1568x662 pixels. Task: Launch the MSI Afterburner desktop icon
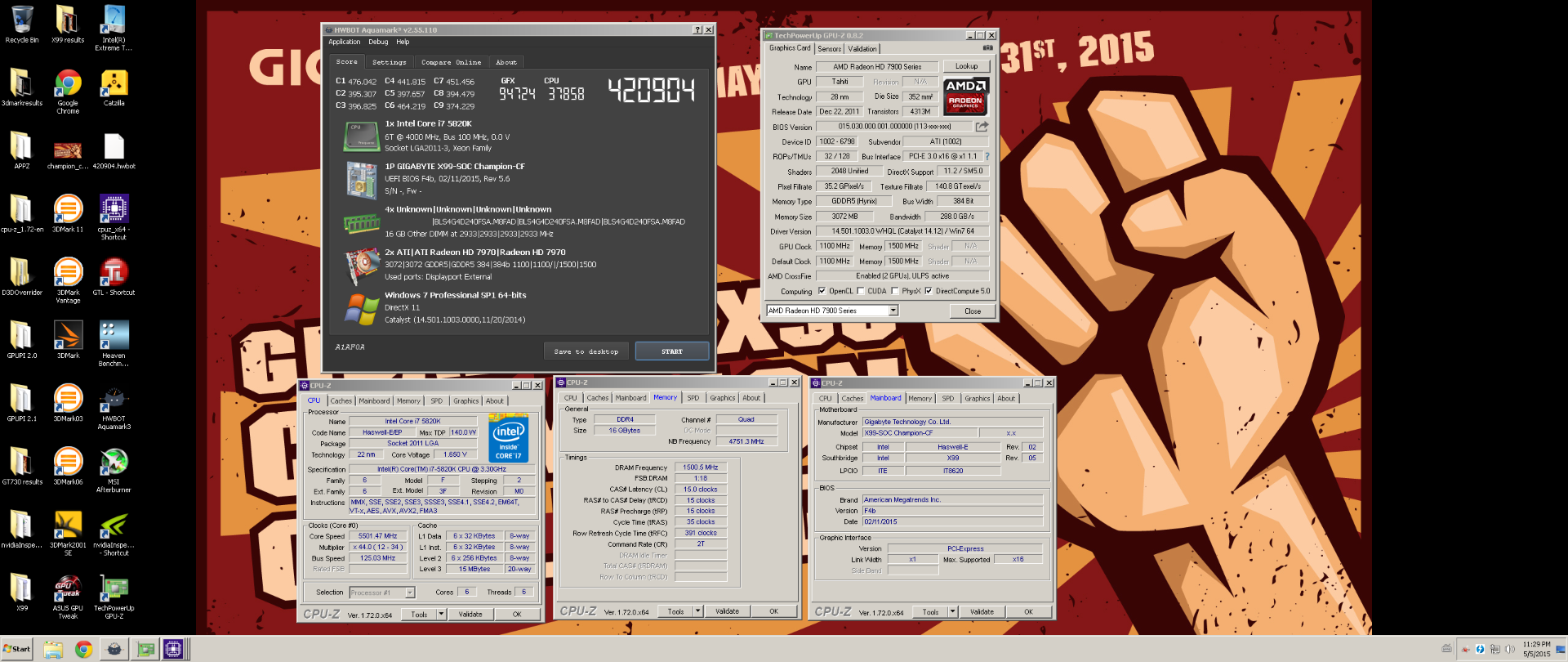(114, 470)
